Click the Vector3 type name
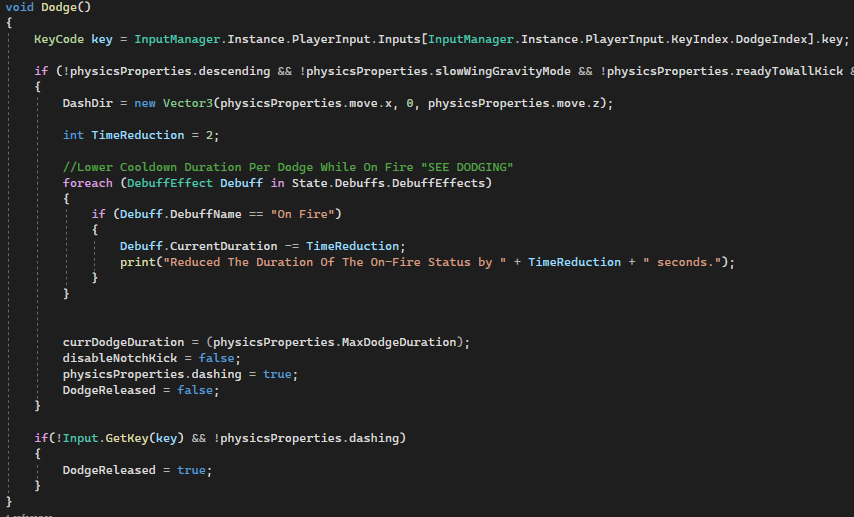This screenshot has height=517, width=854. coord(188,104)
